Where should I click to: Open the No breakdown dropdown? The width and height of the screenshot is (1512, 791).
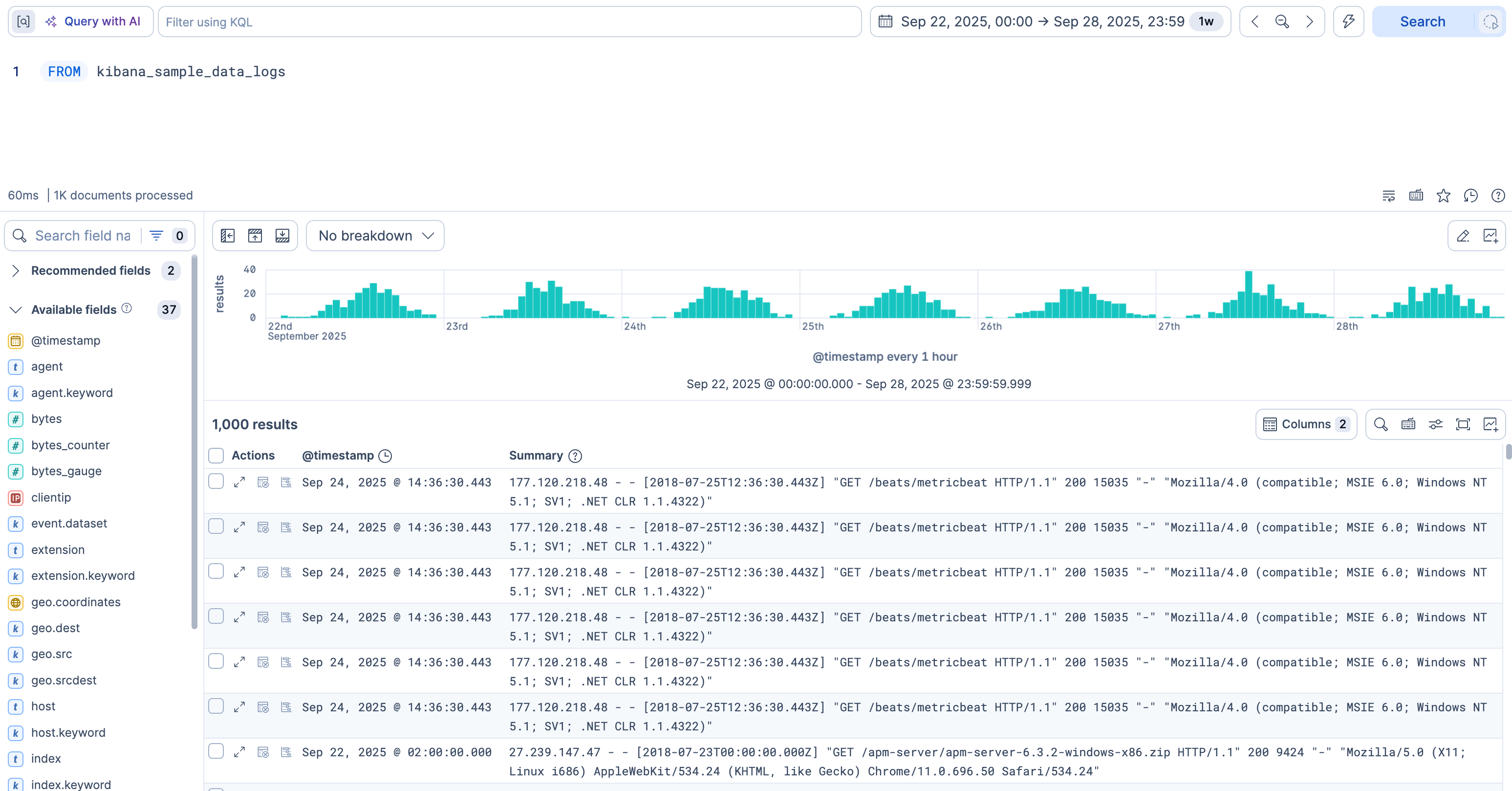[x=375, y=236]
